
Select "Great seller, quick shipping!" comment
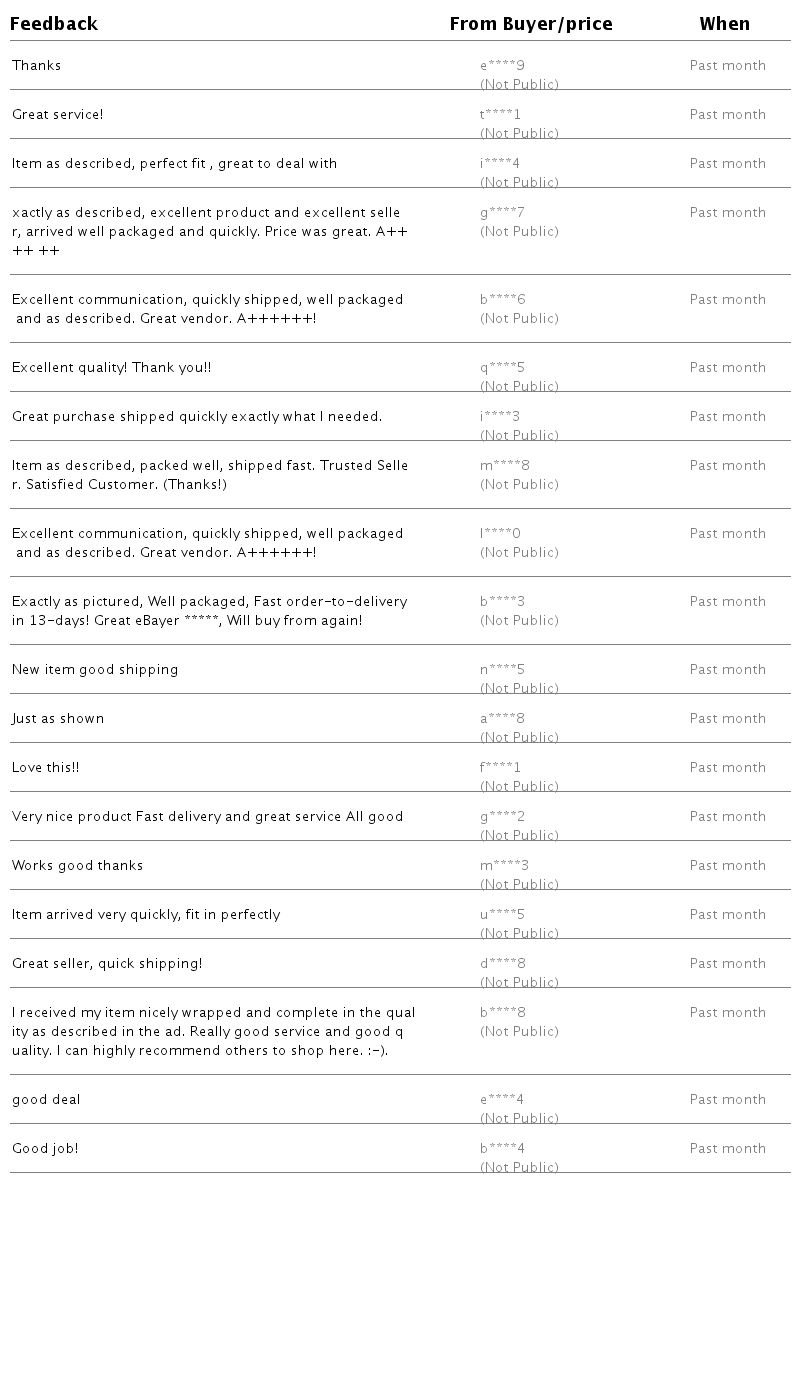tap(107, 964)
